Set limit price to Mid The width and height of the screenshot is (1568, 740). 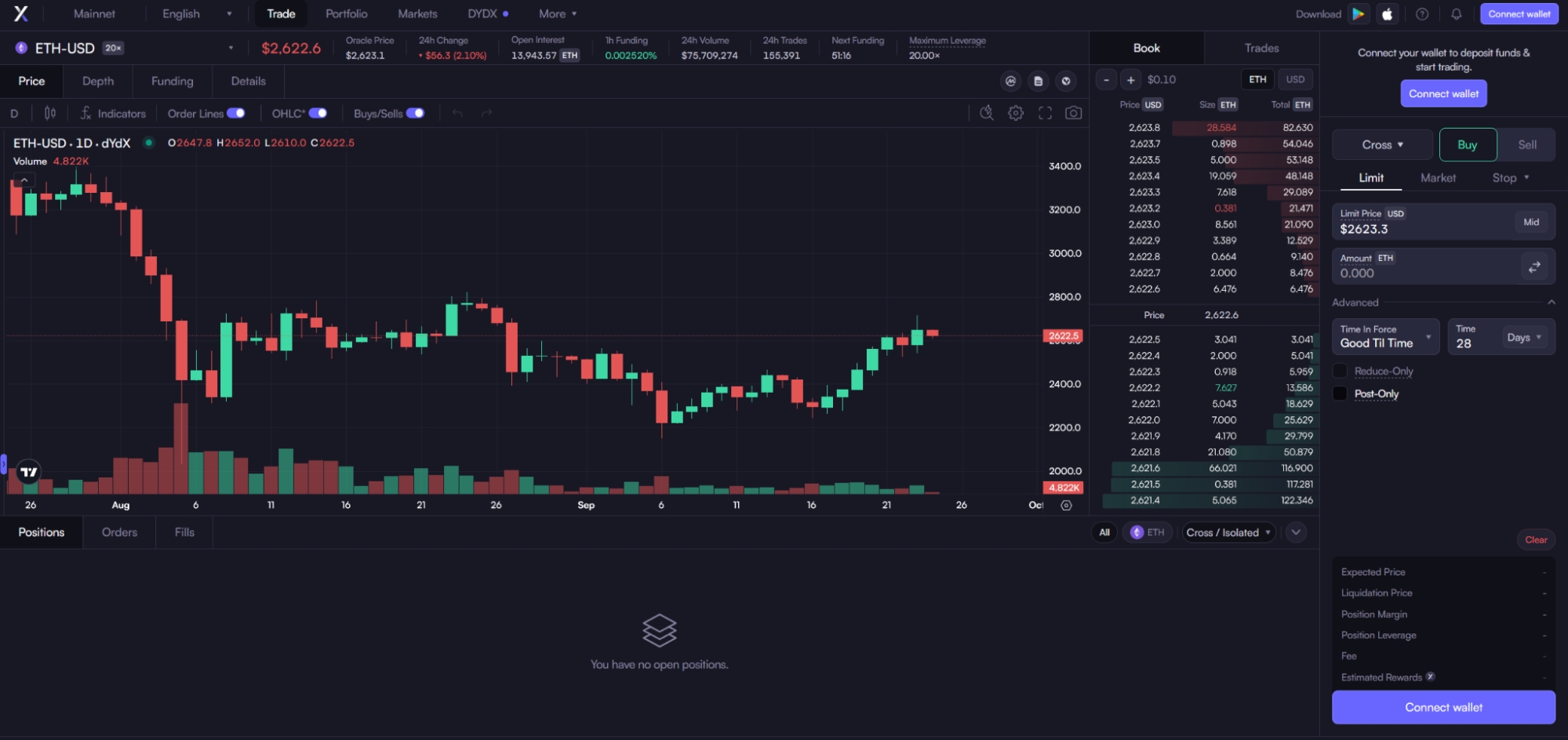tap(1530, 223)
